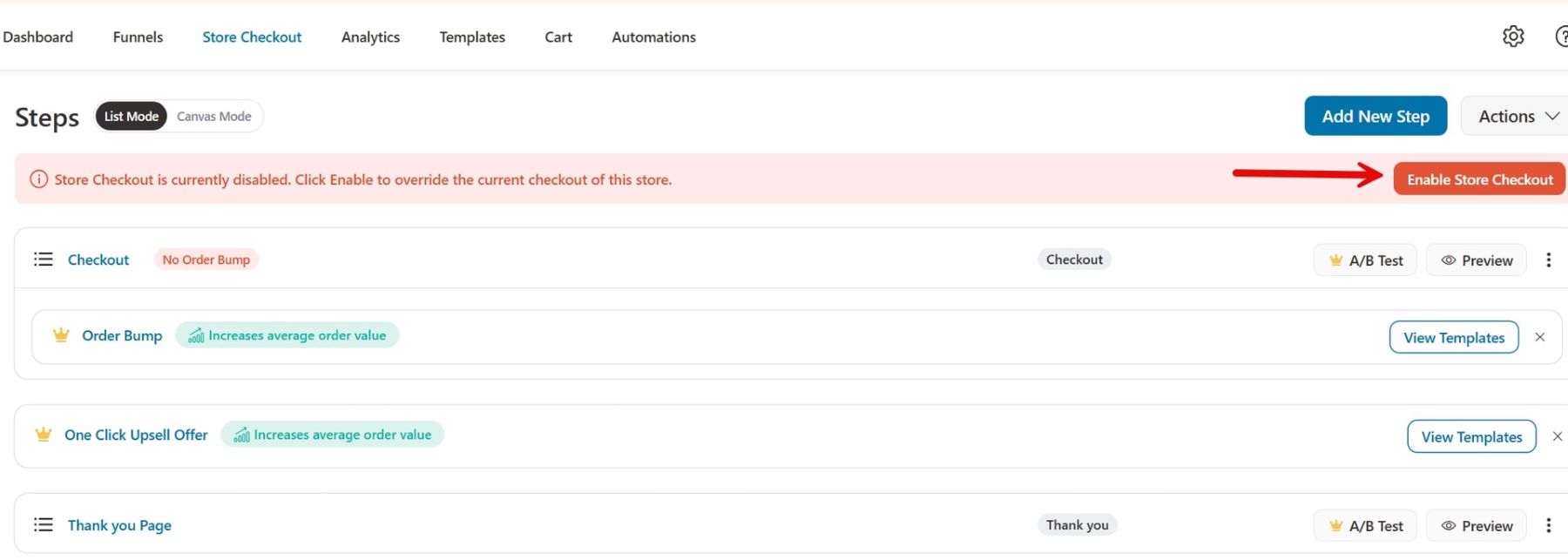Open the Order Bump link
This screenshot has height=560, width=1568.
click(x=122, y=335)
